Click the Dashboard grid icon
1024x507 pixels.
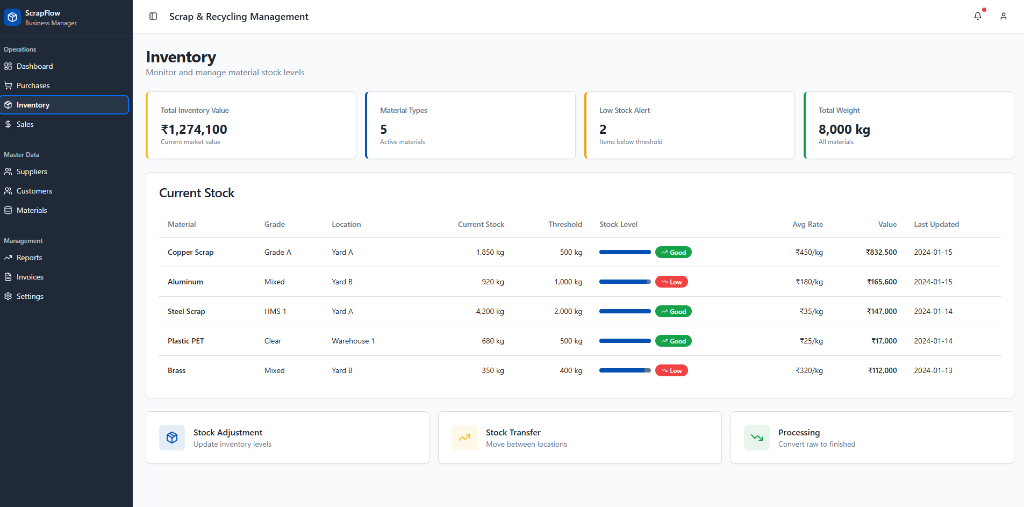point(8,66)
